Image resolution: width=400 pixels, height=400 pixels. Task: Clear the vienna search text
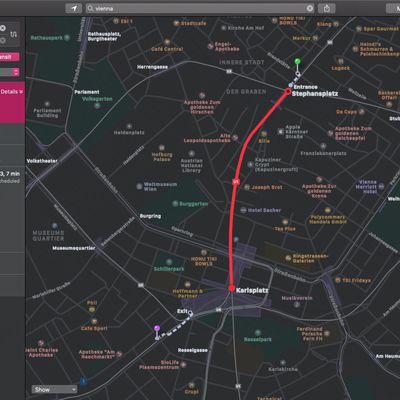310,8
